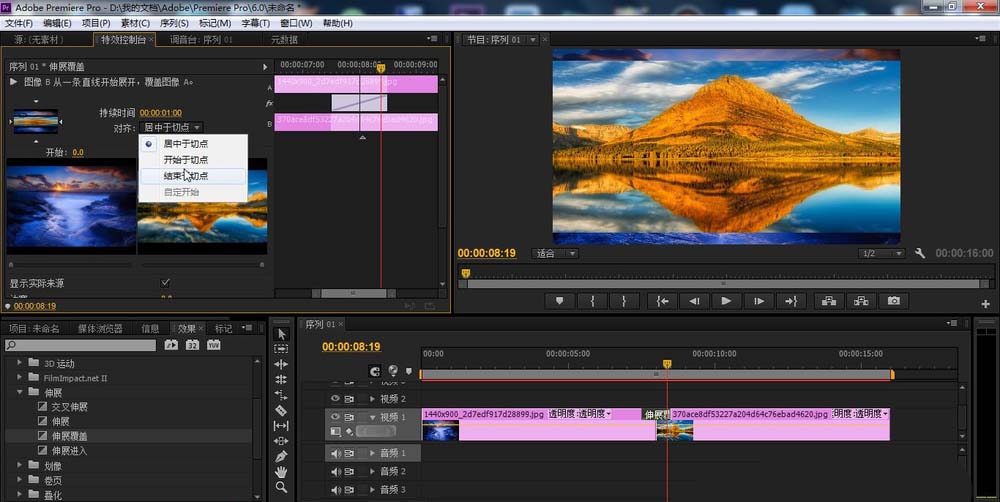Click the 32-bit color effects filter icon
Screen dimensions: 1000x502
coord(192,345)
